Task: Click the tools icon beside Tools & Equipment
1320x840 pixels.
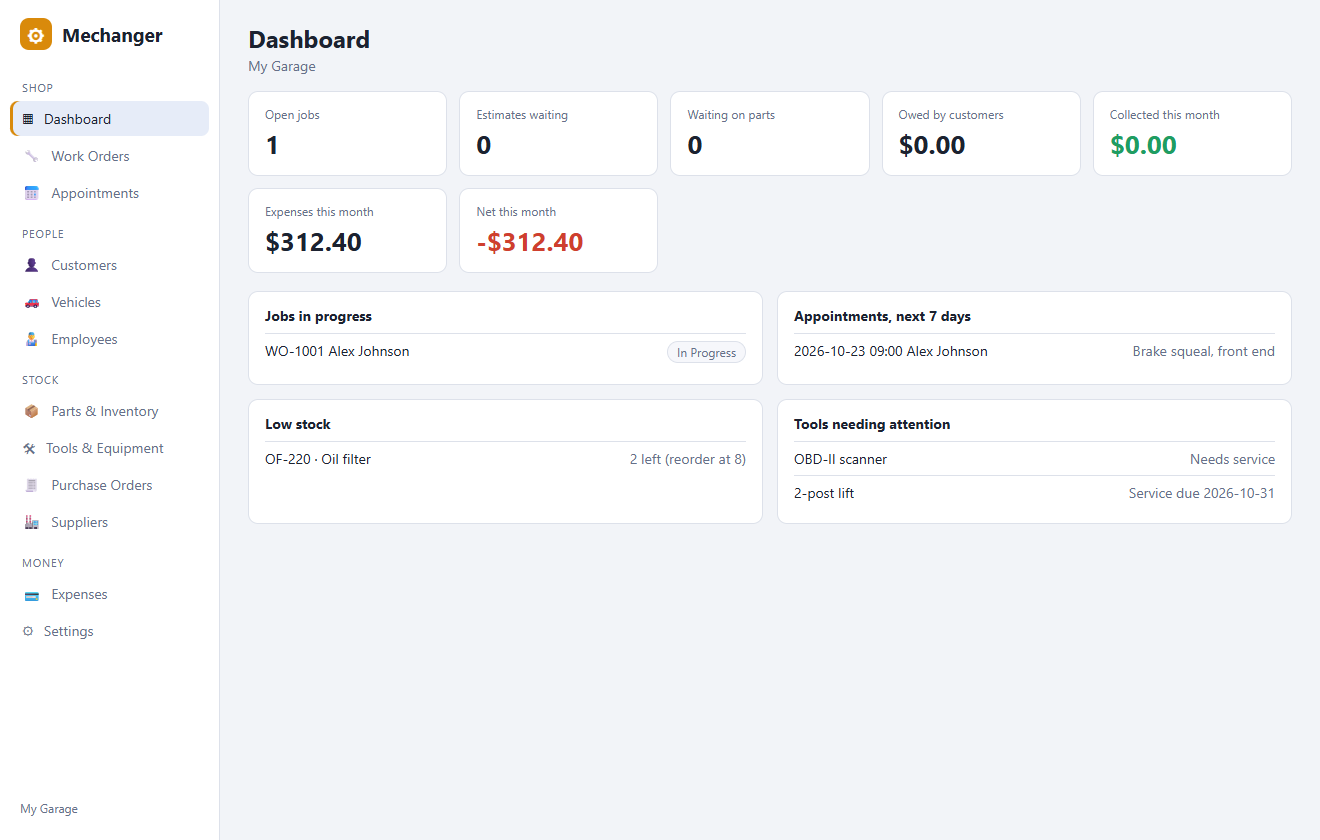Action: coord(29,448)
